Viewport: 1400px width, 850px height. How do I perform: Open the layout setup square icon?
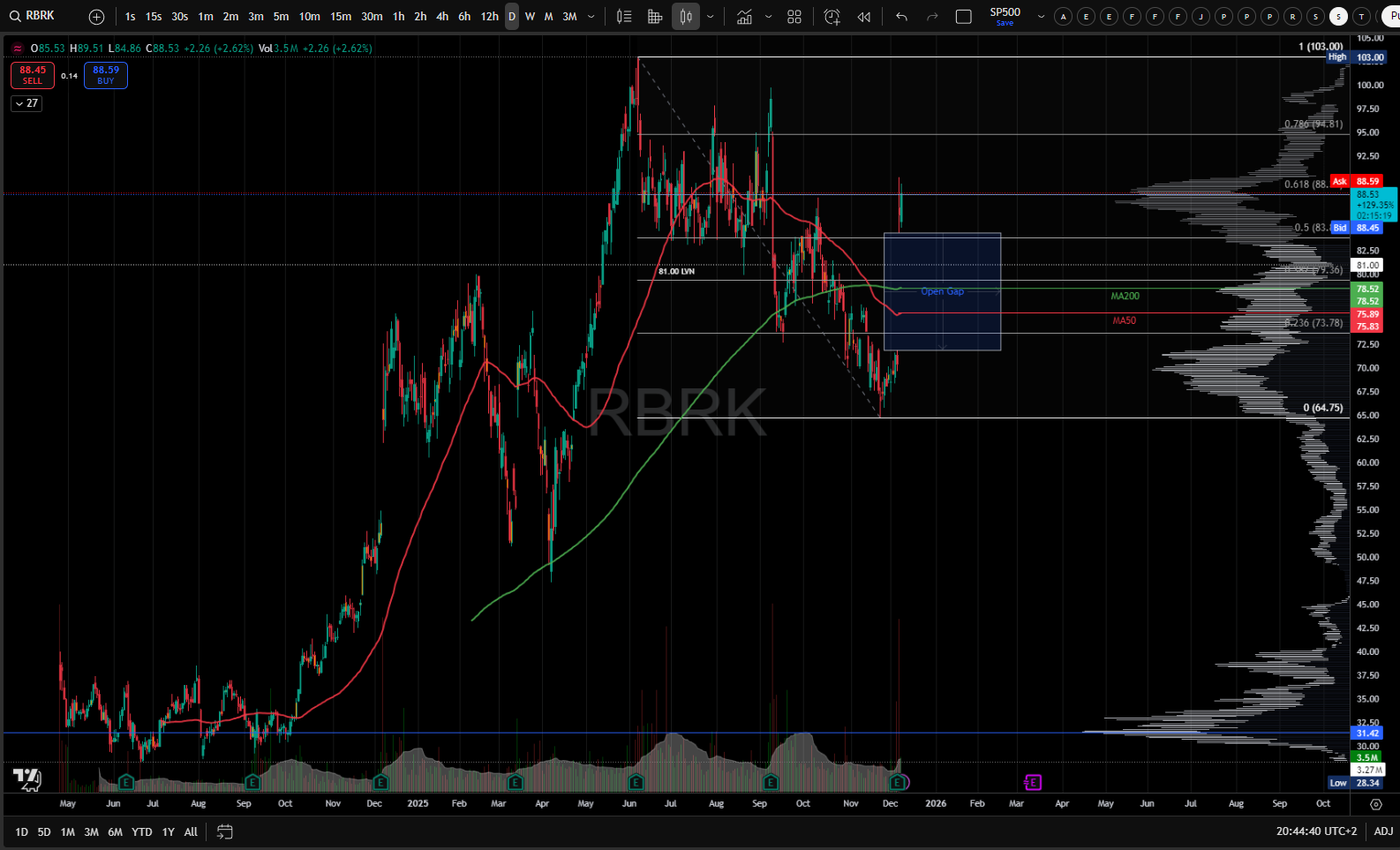(964, 17)
